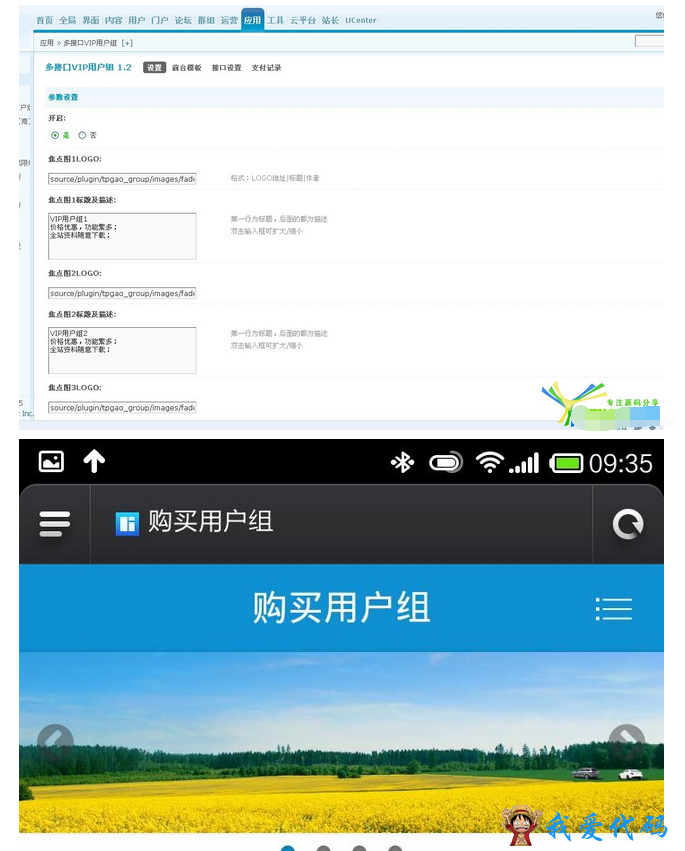Click the 09:35 clock in status bar
The image size is (685, 851).
(x=620, y=463)
